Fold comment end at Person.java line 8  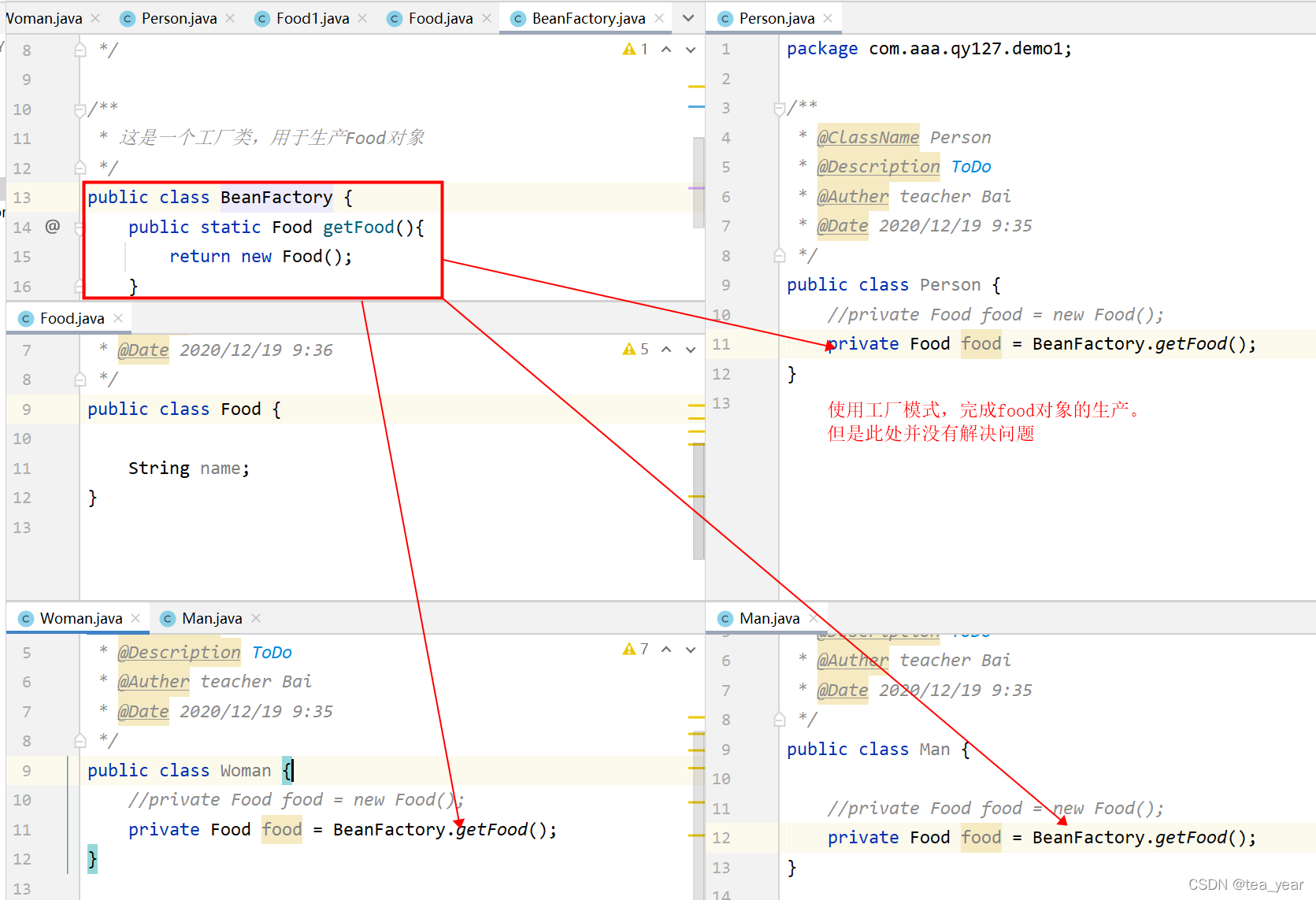click(x=779, y=255)
